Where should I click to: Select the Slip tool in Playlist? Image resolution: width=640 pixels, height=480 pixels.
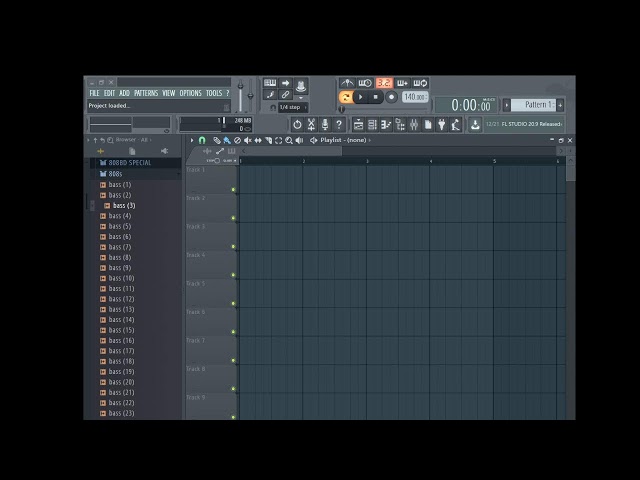tap(258, 140)
